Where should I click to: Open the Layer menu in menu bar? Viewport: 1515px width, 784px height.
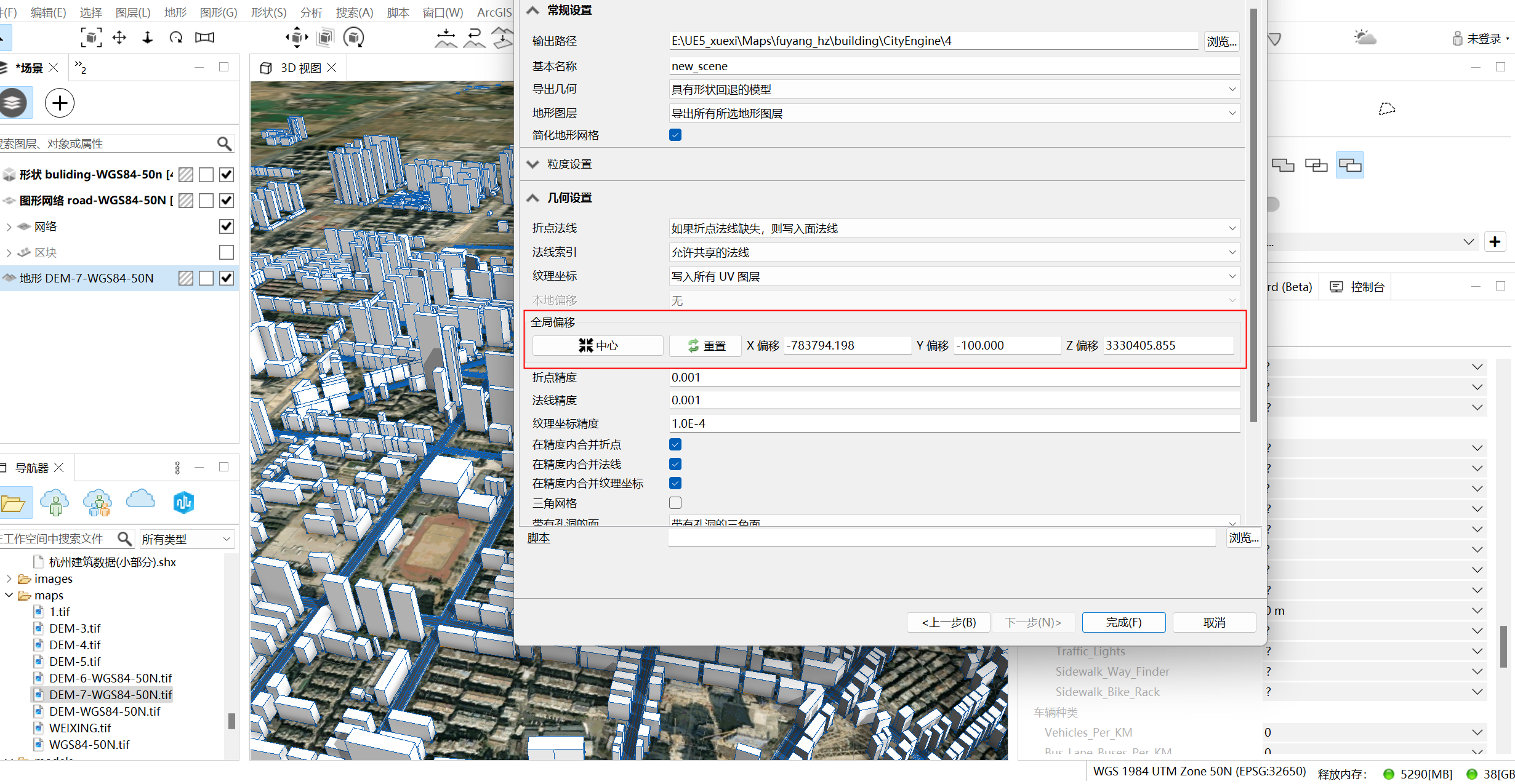[x=132, y=12]
